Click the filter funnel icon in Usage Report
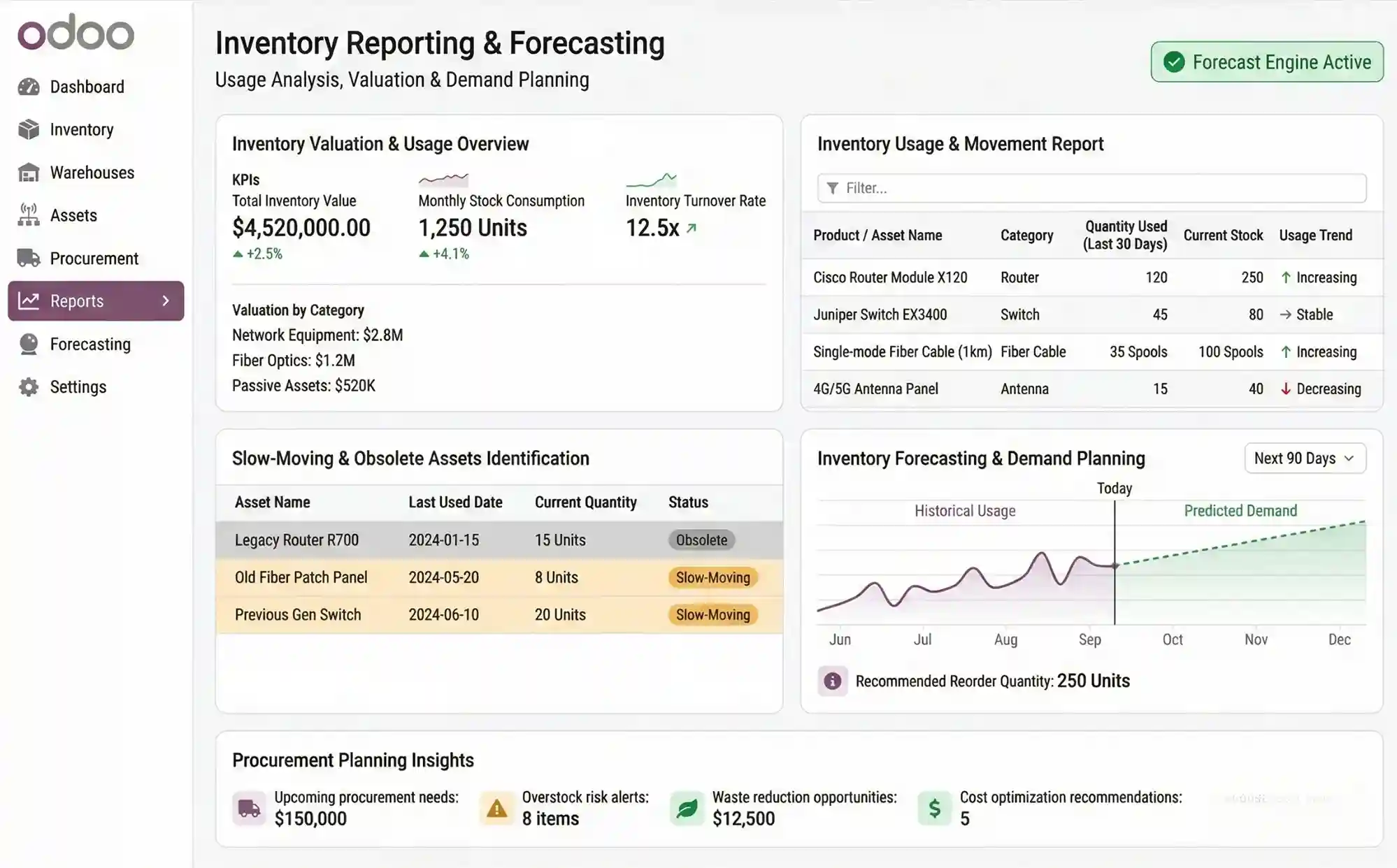Screen dimensions: 1397x868 (832, 187)
